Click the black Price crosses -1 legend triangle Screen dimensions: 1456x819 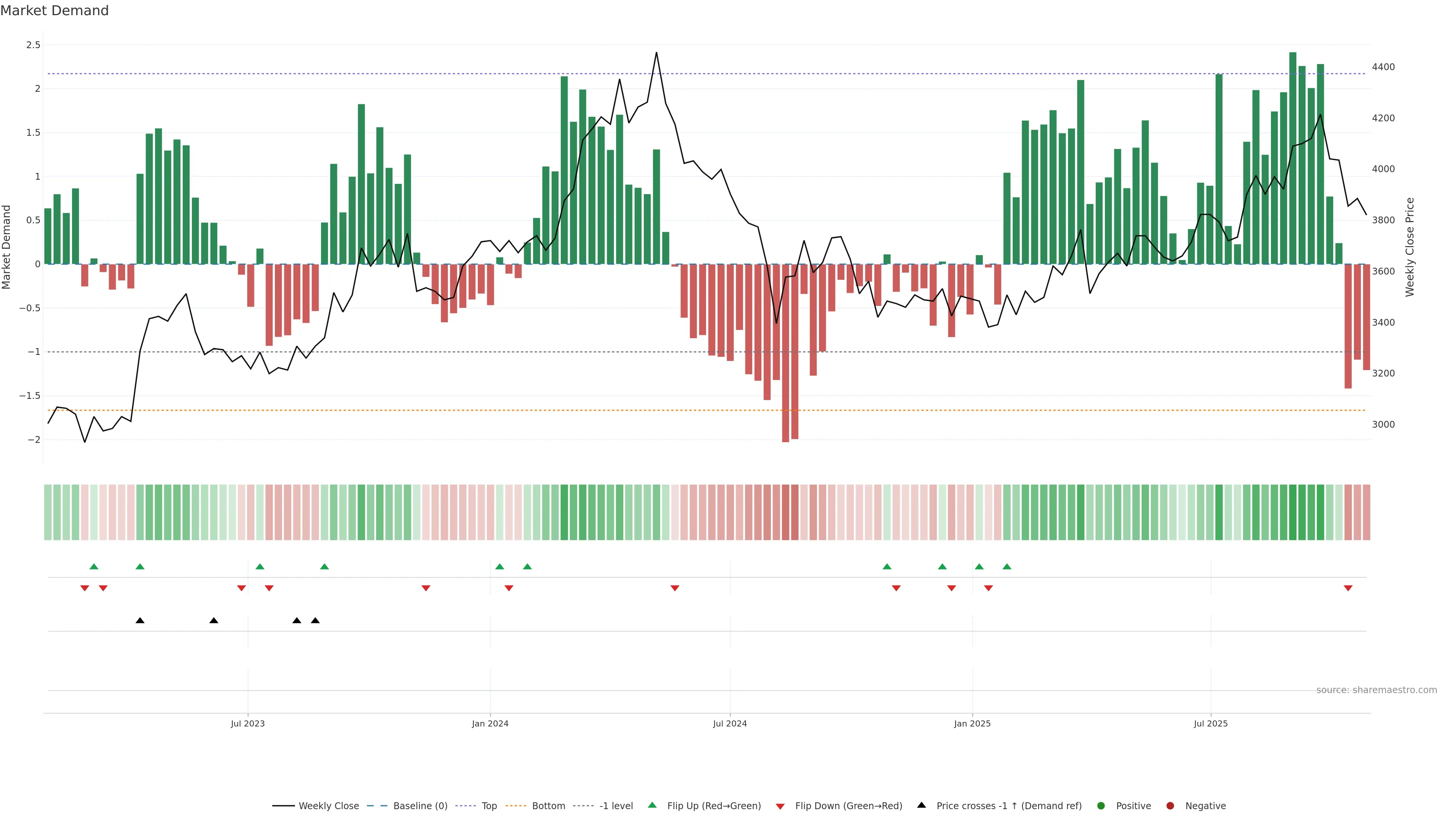(x=921, y=805)
